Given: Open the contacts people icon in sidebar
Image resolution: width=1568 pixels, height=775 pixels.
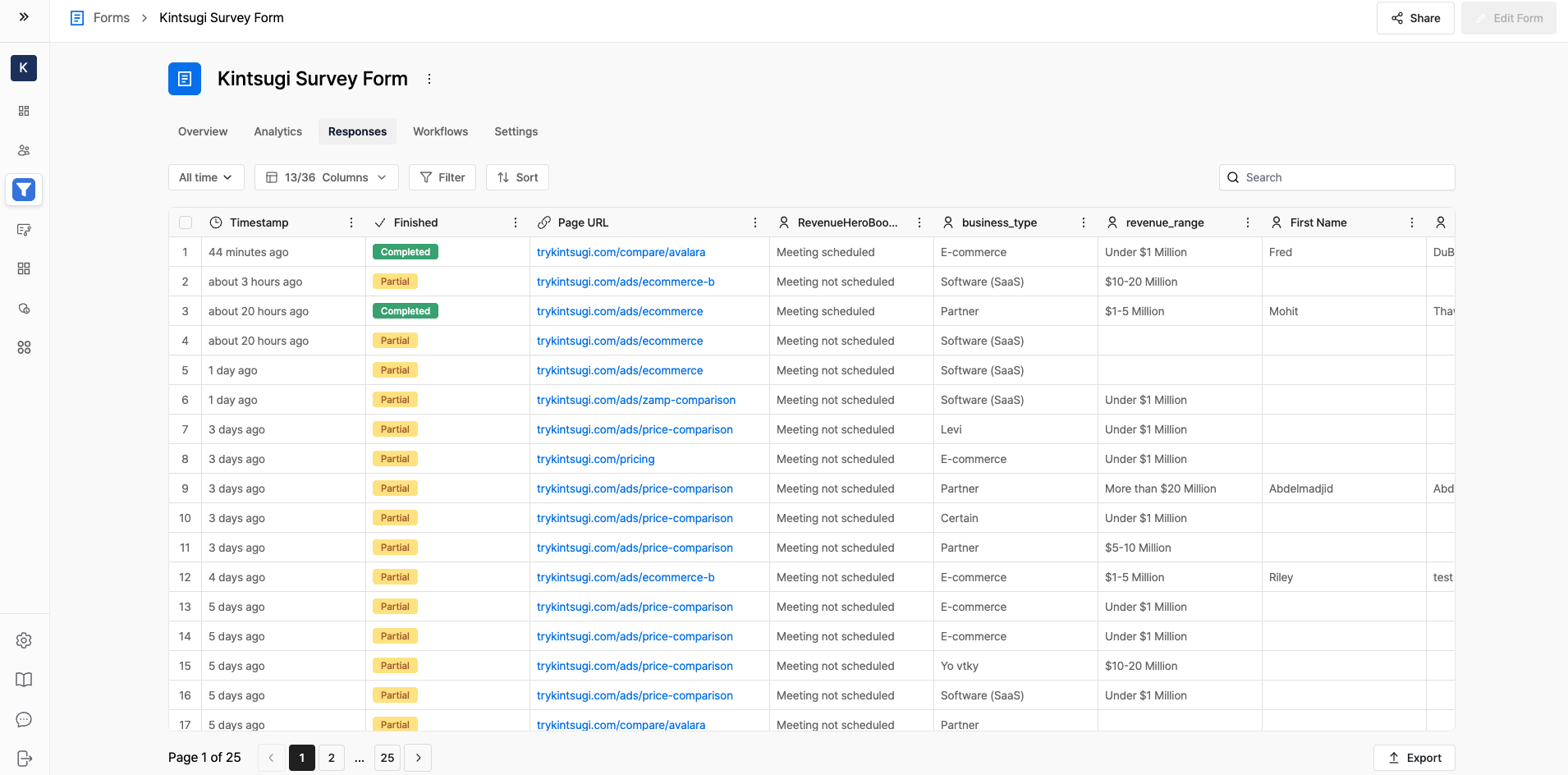Looking at the screenshot, I should coord(24,150).
